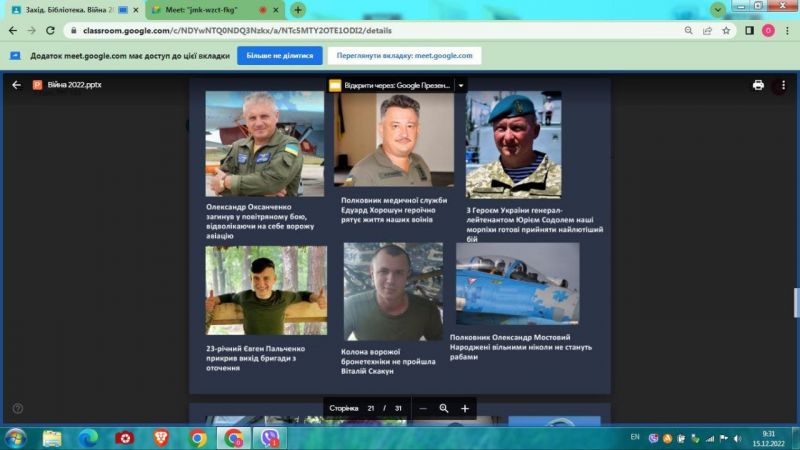Click Більше не ділитися button
The height and width of the screenshot is (450, 800).
[280, 56]
